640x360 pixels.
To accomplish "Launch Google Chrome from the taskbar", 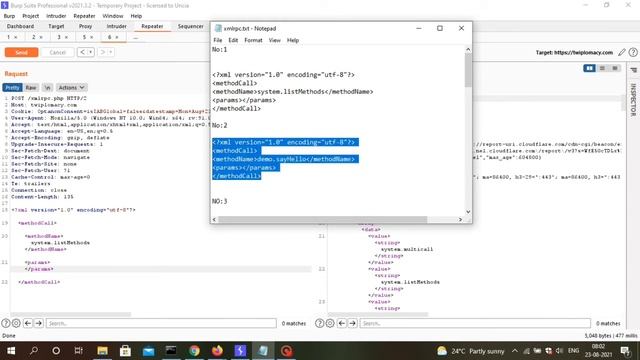I will [x=194, y=351].
